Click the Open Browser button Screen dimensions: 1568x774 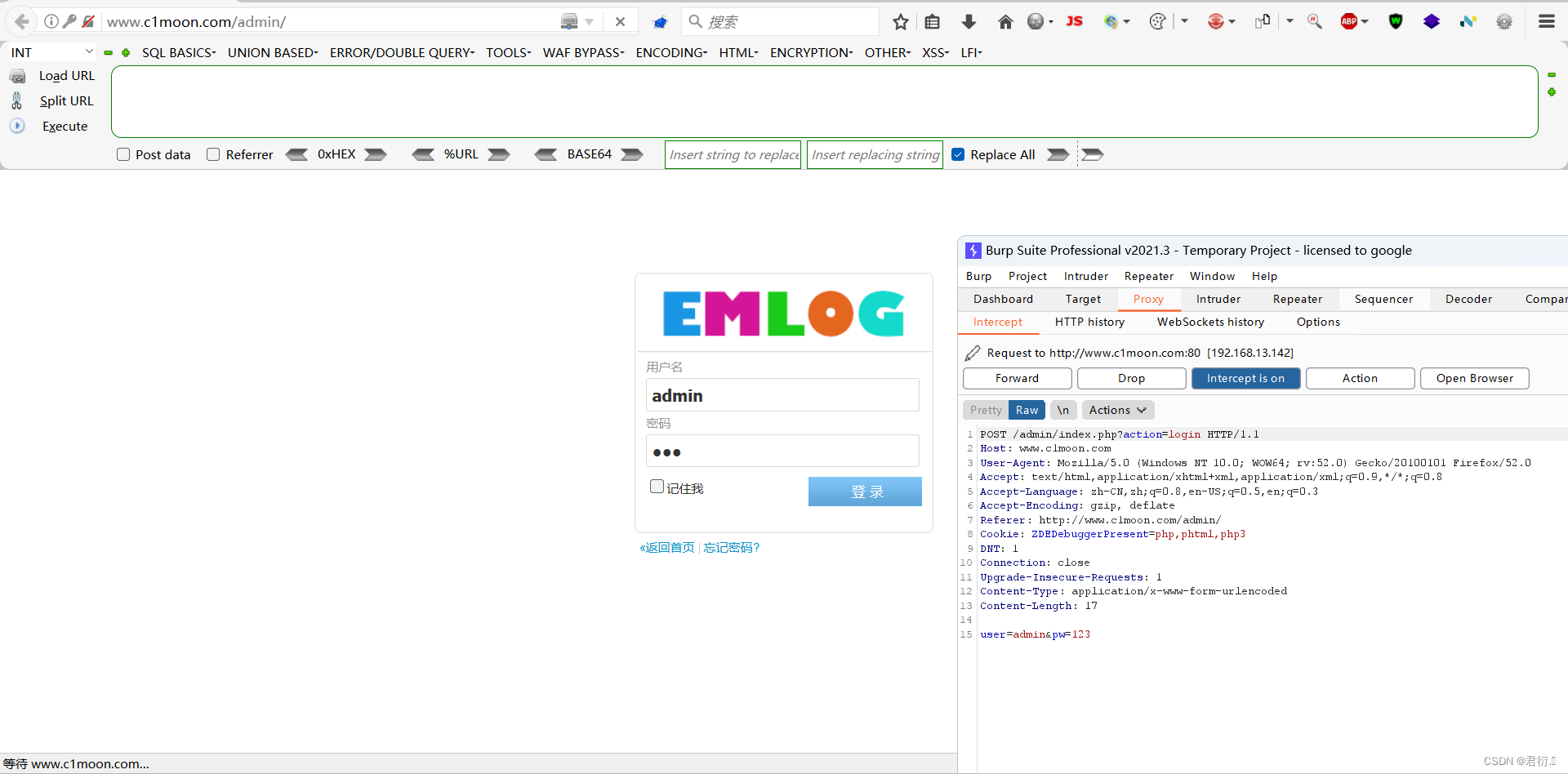[1474, 378]
